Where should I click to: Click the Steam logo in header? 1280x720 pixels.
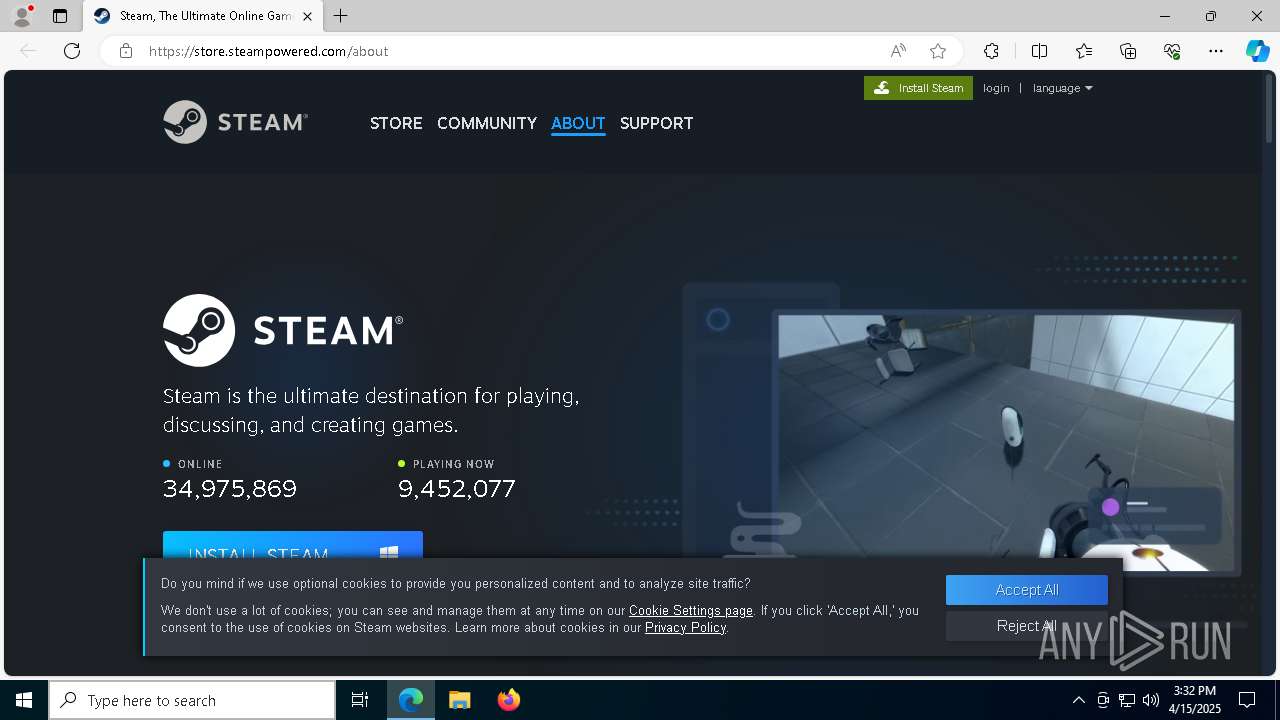pos(235,122)
